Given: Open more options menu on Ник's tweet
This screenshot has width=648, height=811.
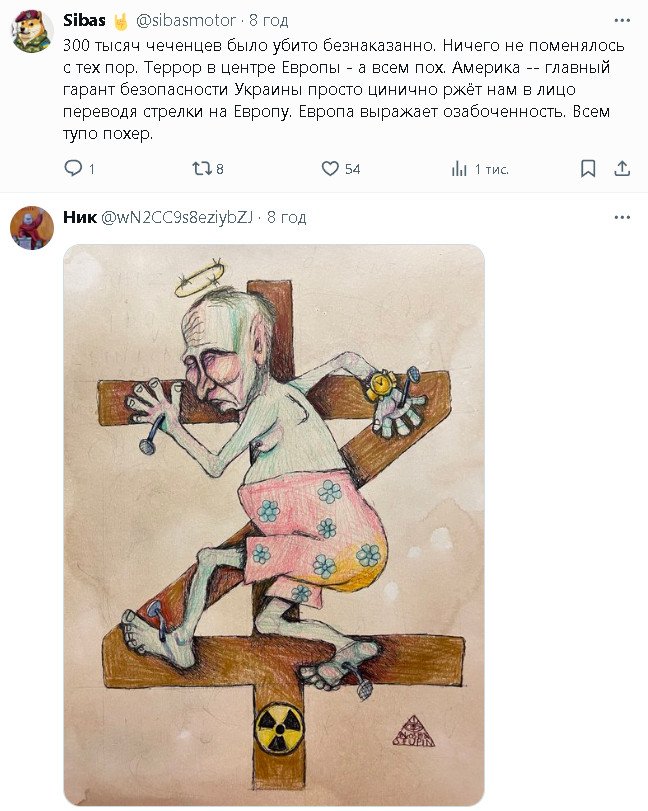Looking at the screenshot, I should pos(622,217).
